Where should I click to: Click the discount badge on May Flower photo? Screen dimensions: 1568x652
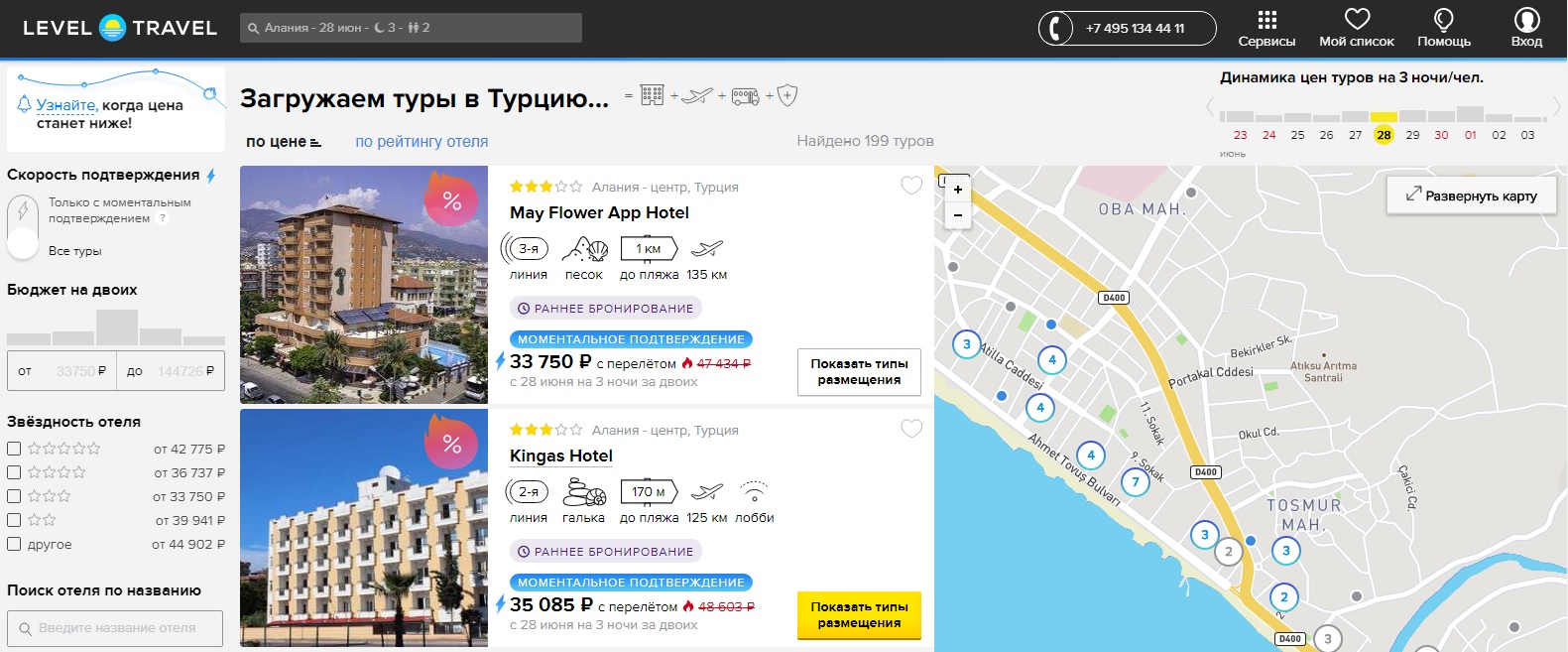click(451, 200)
